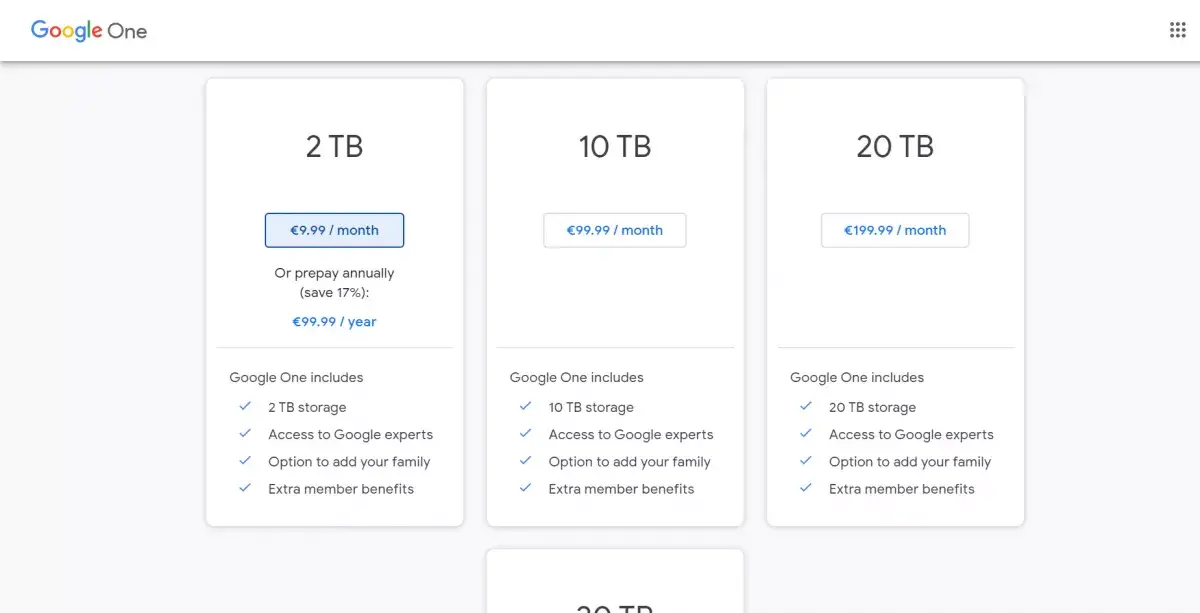This screenshot has width=1200, height=613.
Task: Click the 10 TB plan heading
Action: 614,147
